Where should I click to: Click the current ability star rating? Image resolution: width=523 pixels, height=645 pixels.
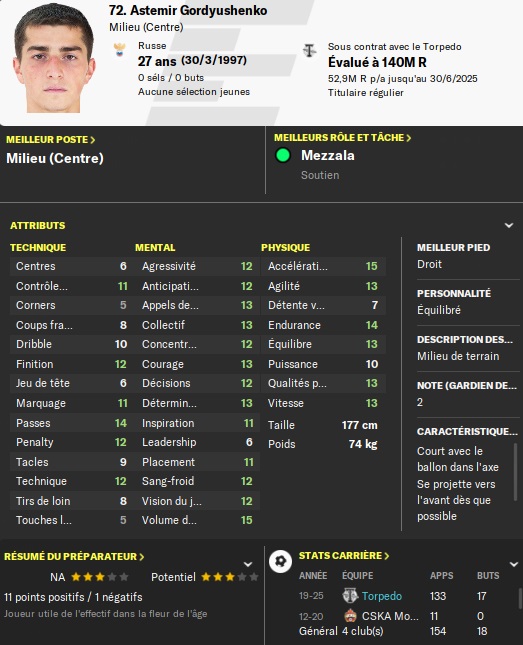tap(100, 577)
